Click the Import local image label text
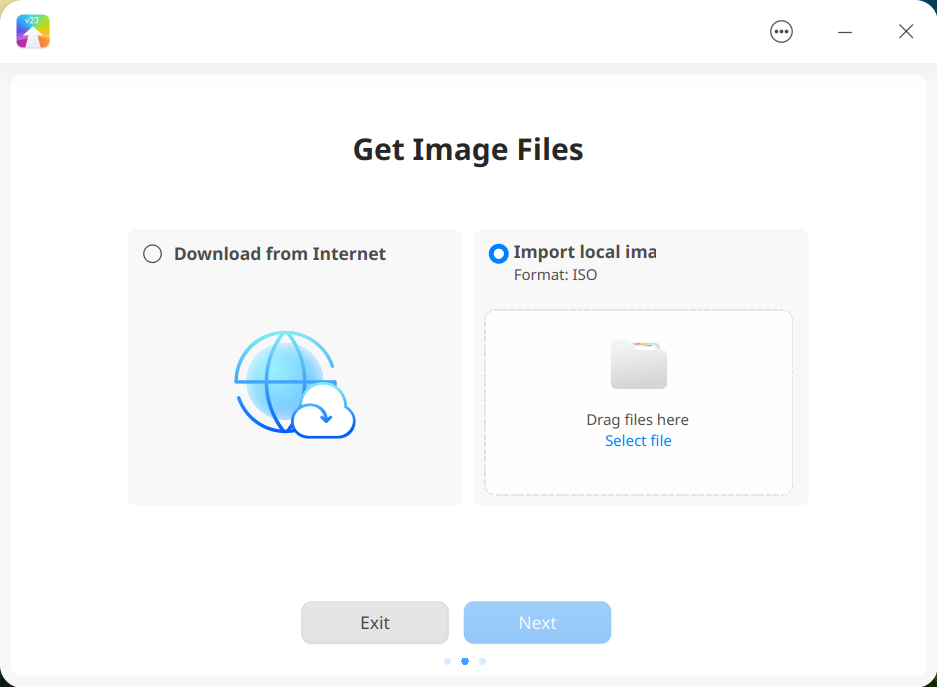937x687 pixels. 585,252
